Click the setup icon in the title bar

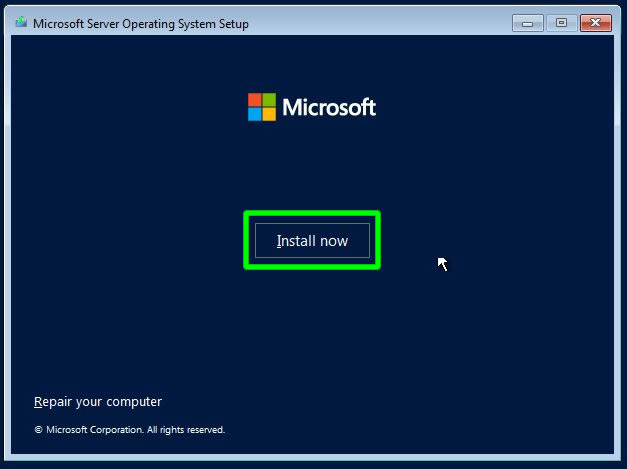tap(21, 23)
